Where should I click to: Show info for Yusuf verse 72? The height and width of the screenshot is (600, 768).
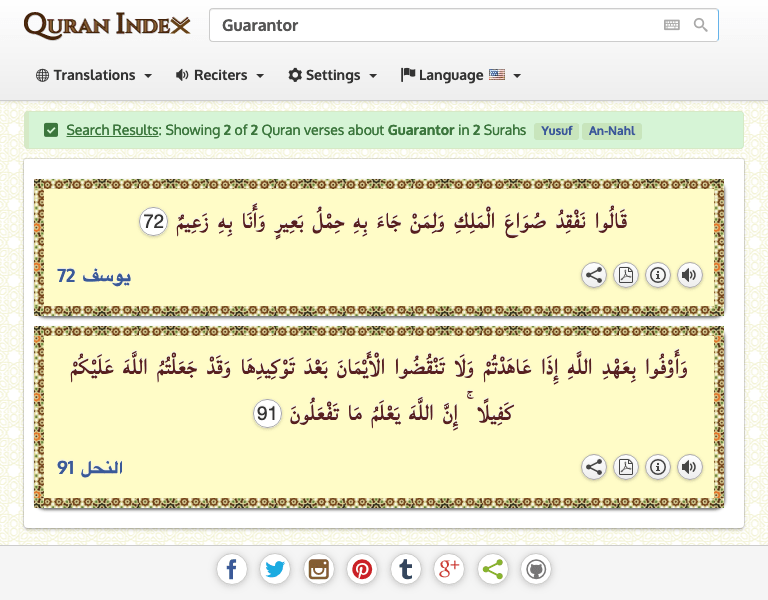click(x=657, y=276)
